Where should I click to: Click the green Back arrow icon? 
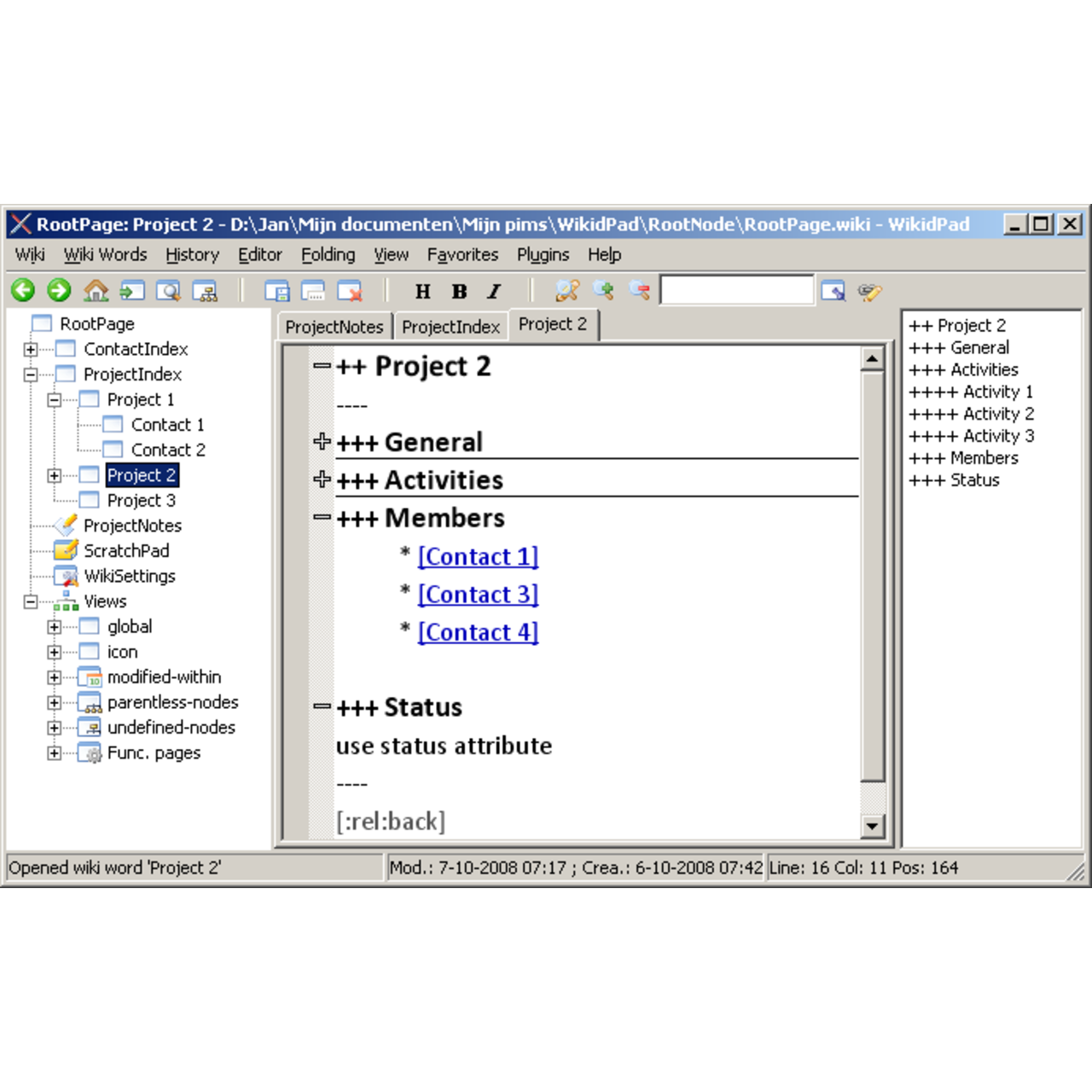[x=23, y=291]
